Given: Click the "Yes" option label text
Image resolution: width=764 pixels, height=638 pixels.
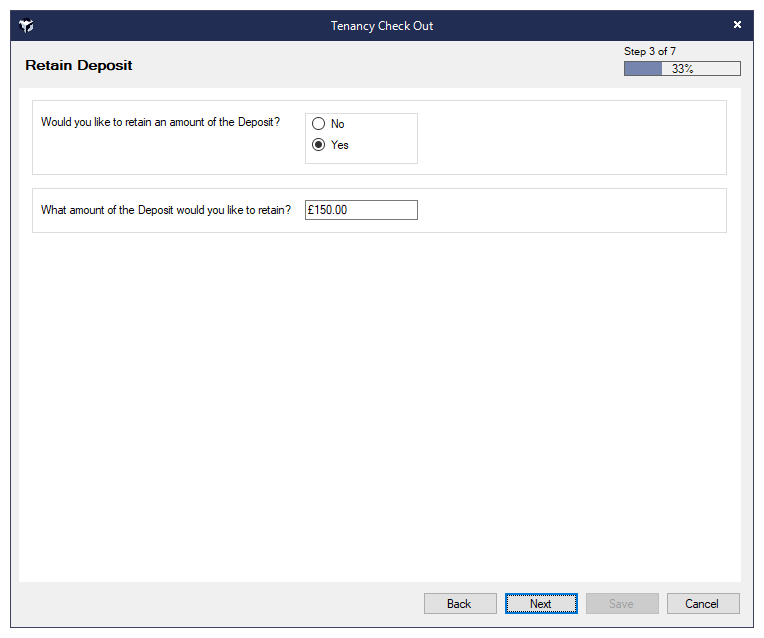Looking at the screenshot, I should coord(340,145).
